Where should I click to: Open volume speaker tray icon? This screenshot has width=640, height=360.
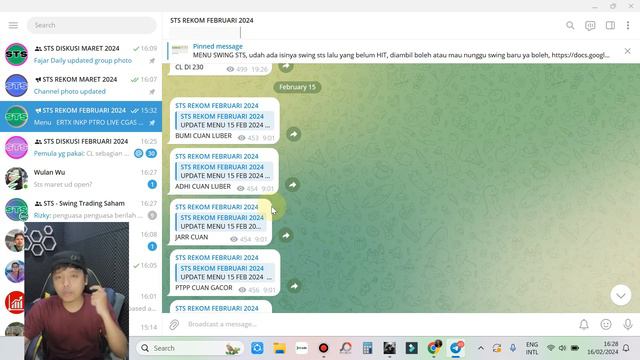click(x=562, y=348)
